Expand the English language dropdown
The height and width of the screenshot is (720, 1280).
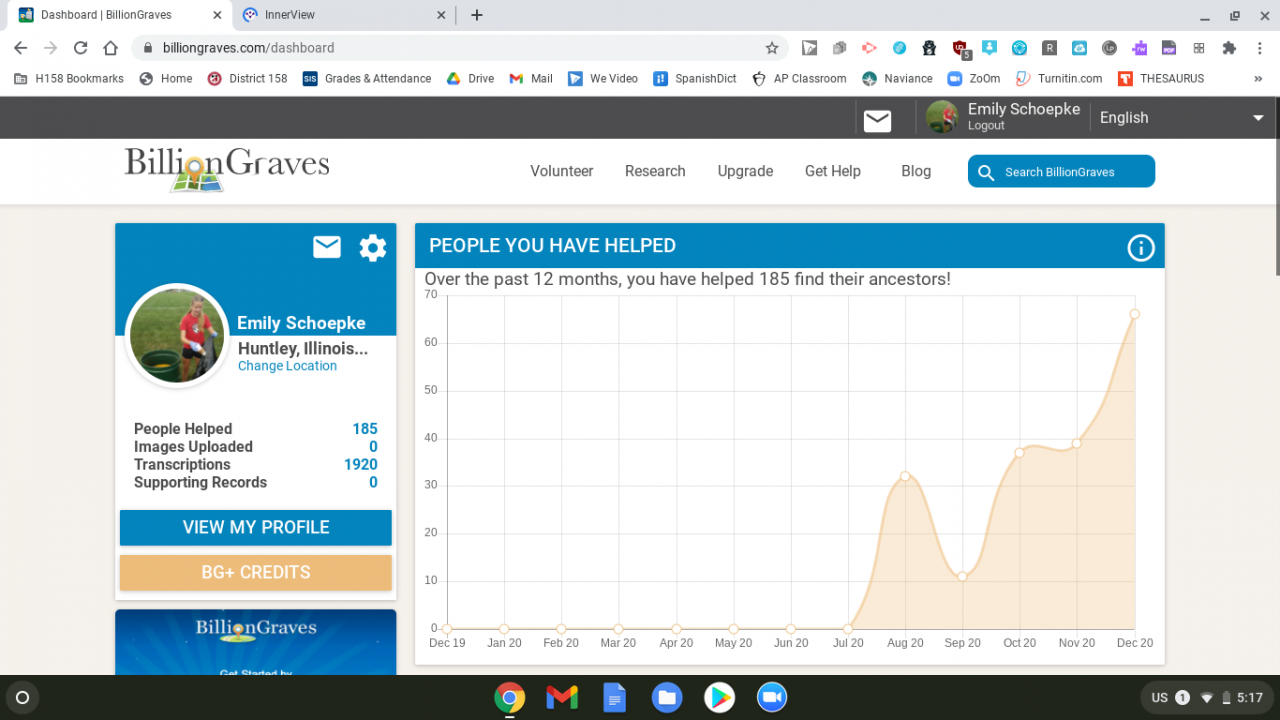click(x=1182, y=117)
